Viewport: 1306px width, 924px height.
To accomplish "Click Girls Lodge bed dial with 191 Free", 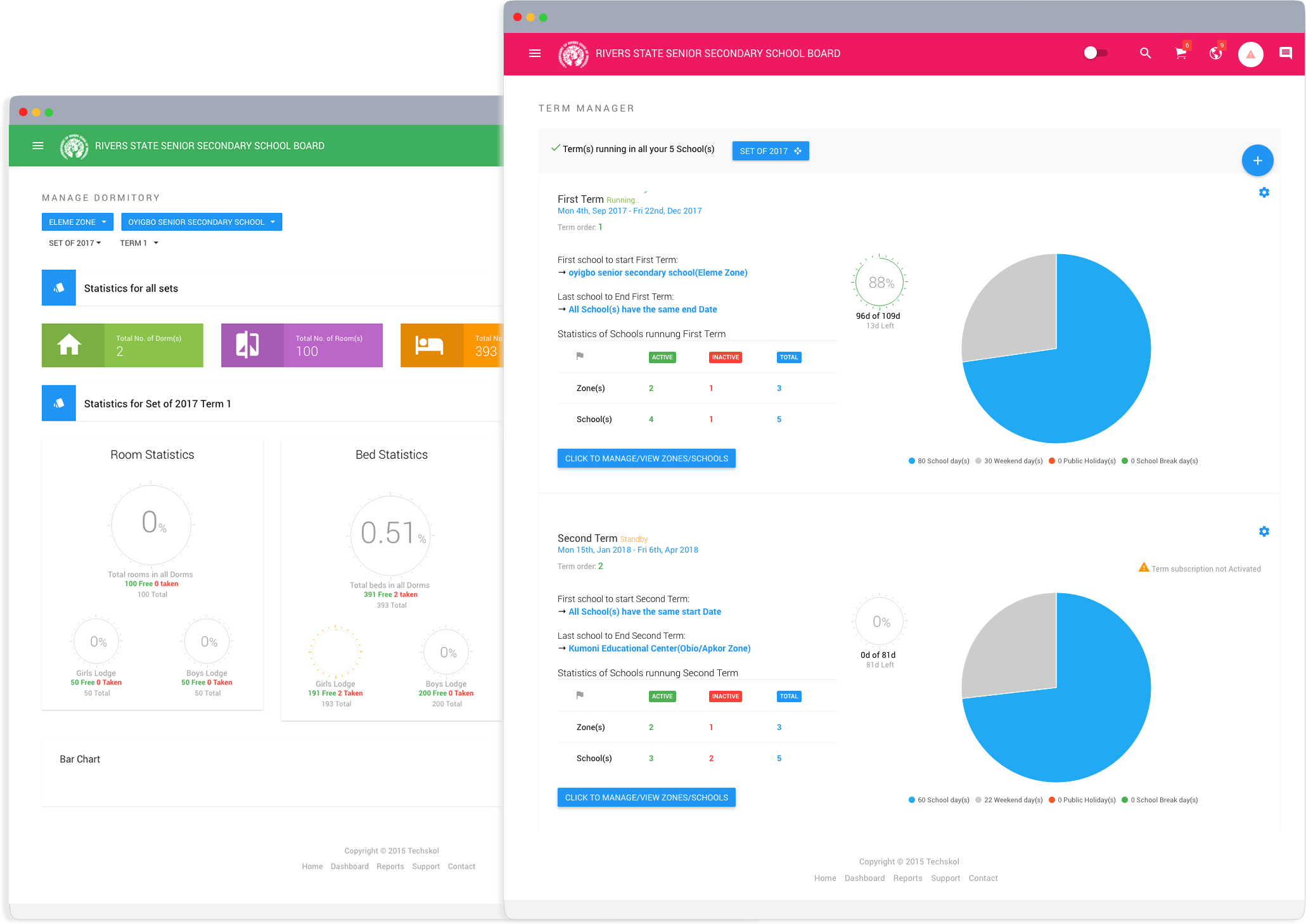I will (x=335, y=651).
